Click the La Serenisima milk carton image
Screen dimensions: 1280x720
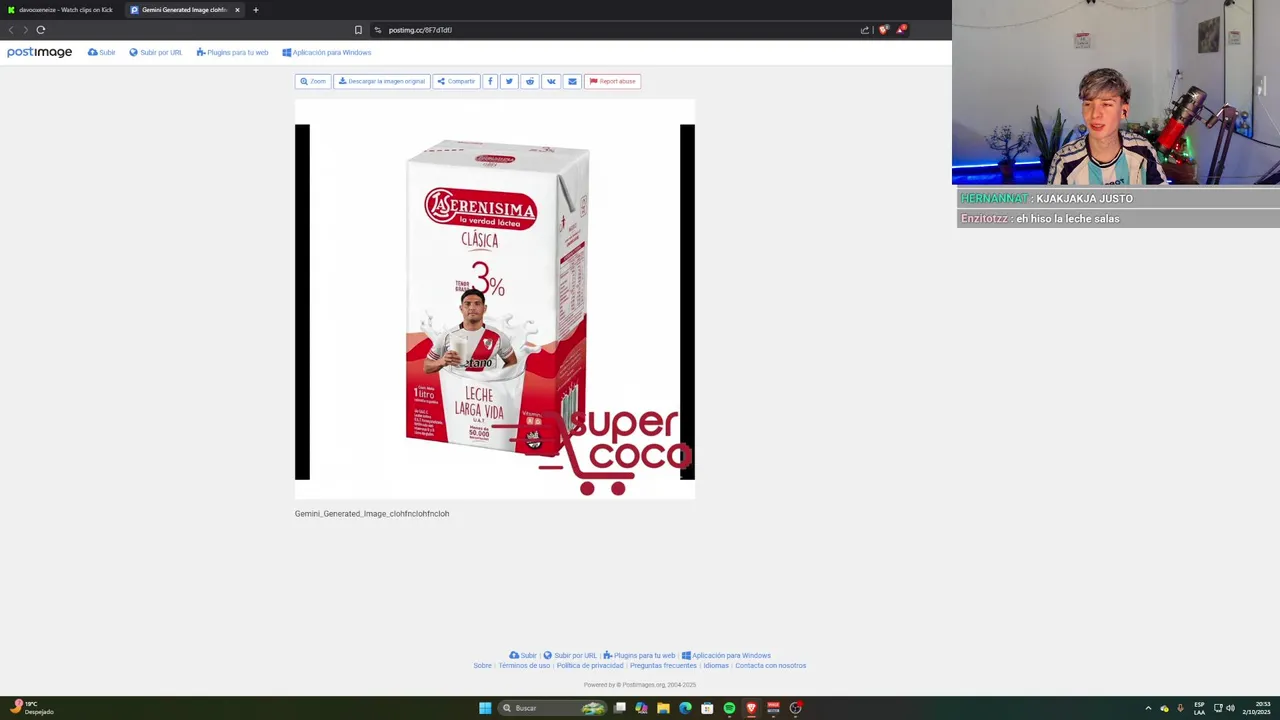[495, 299]
